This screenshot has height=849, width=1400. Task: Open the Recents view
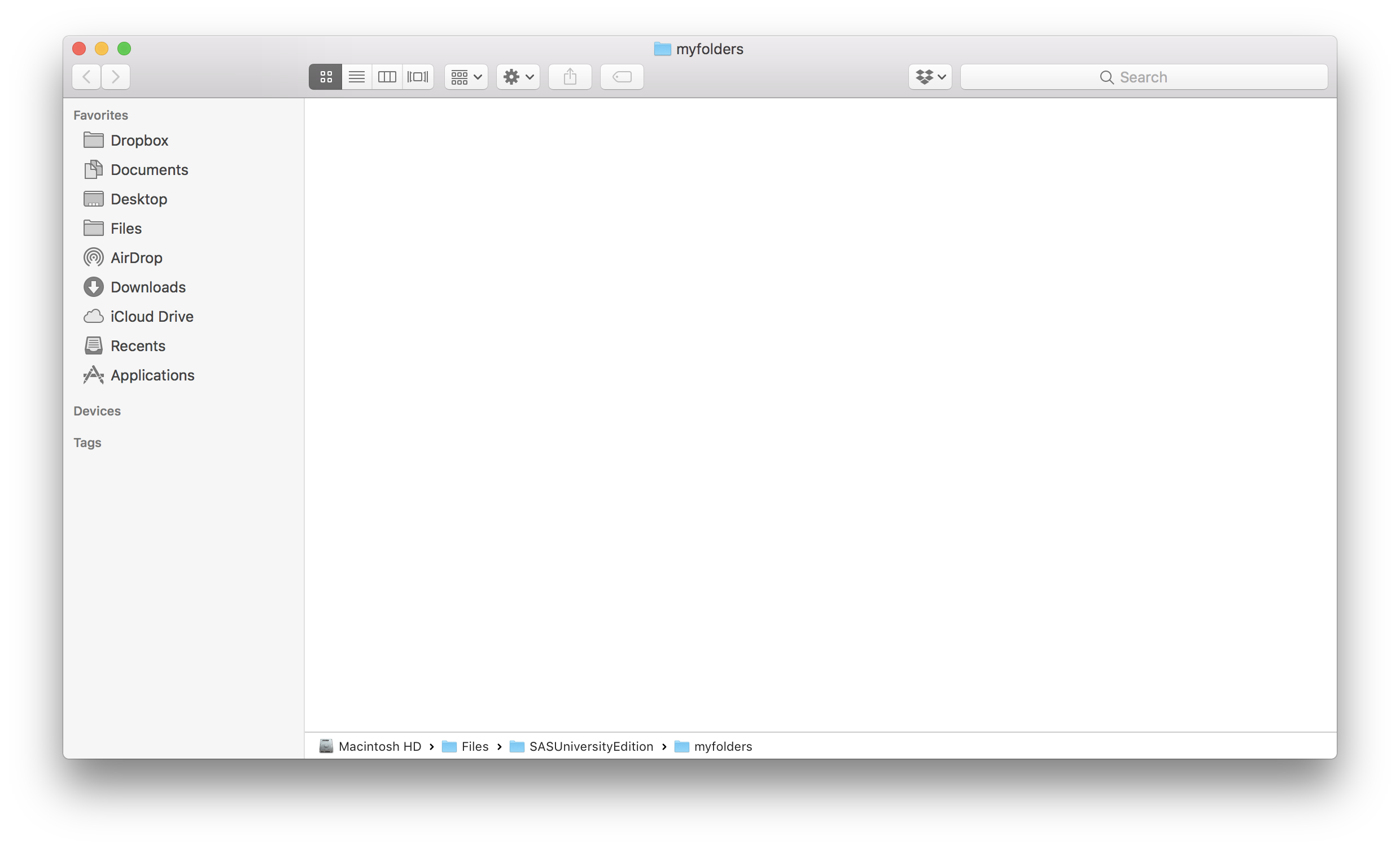click(x=138, y=345)
